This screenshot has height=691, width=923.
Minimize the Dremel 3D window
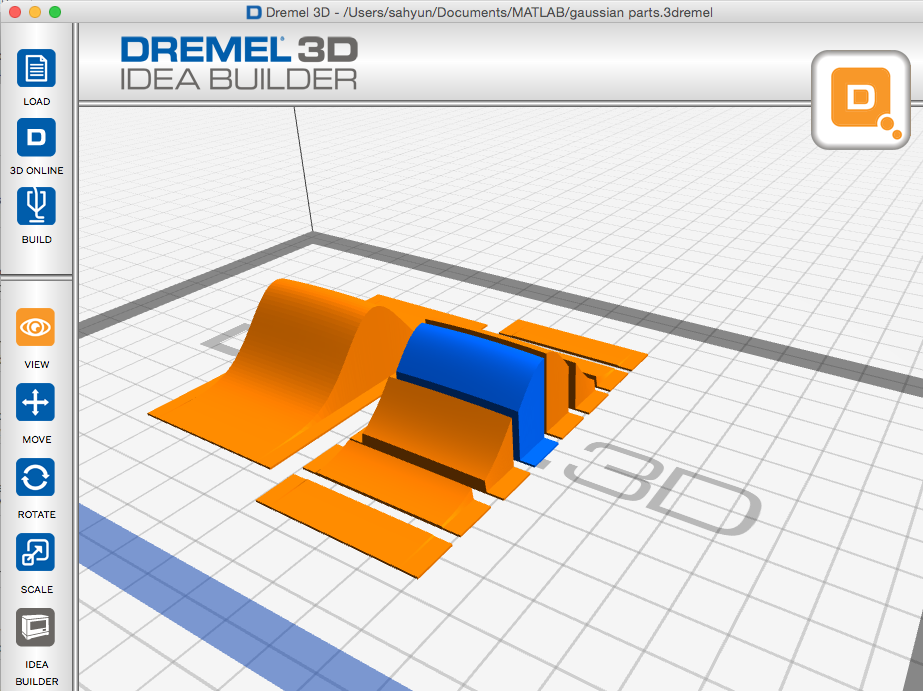35,12
